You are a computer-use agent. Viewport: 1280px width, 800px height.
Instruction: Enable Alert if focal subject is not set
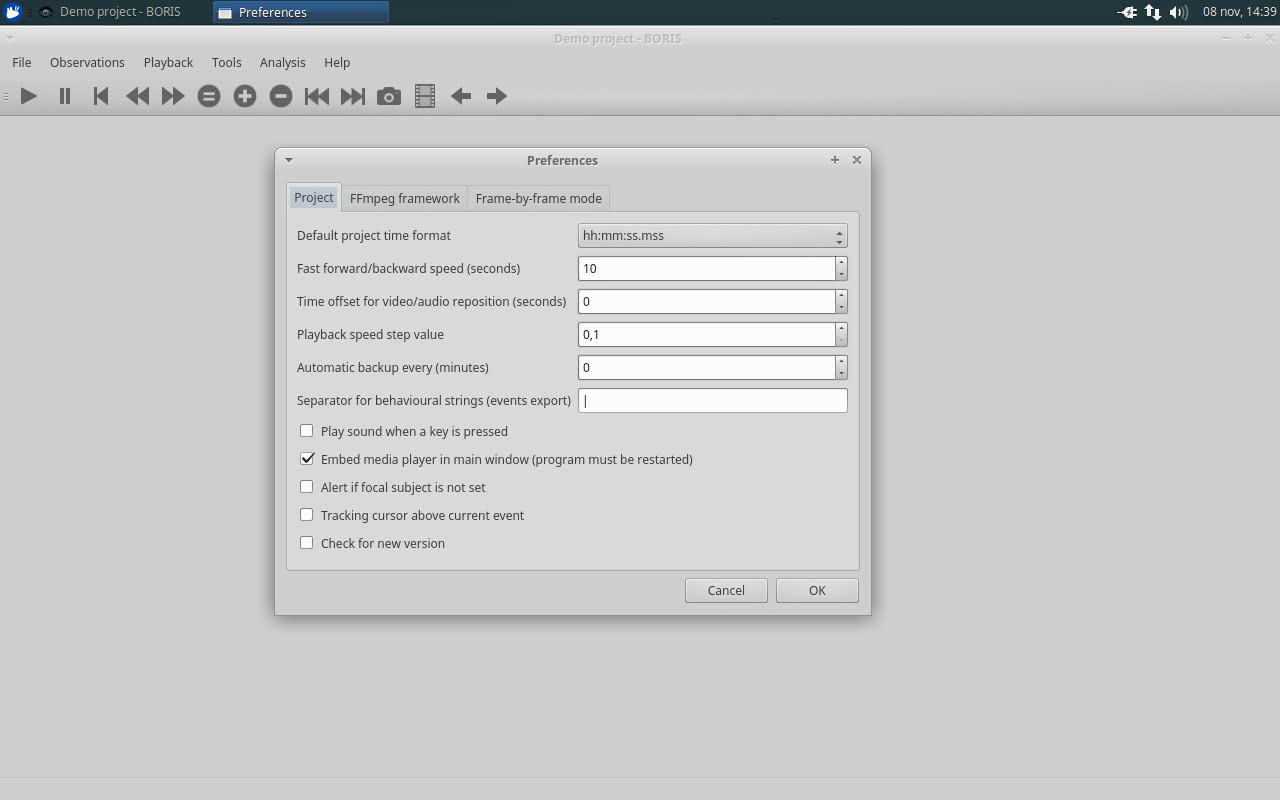coord(307,487)
